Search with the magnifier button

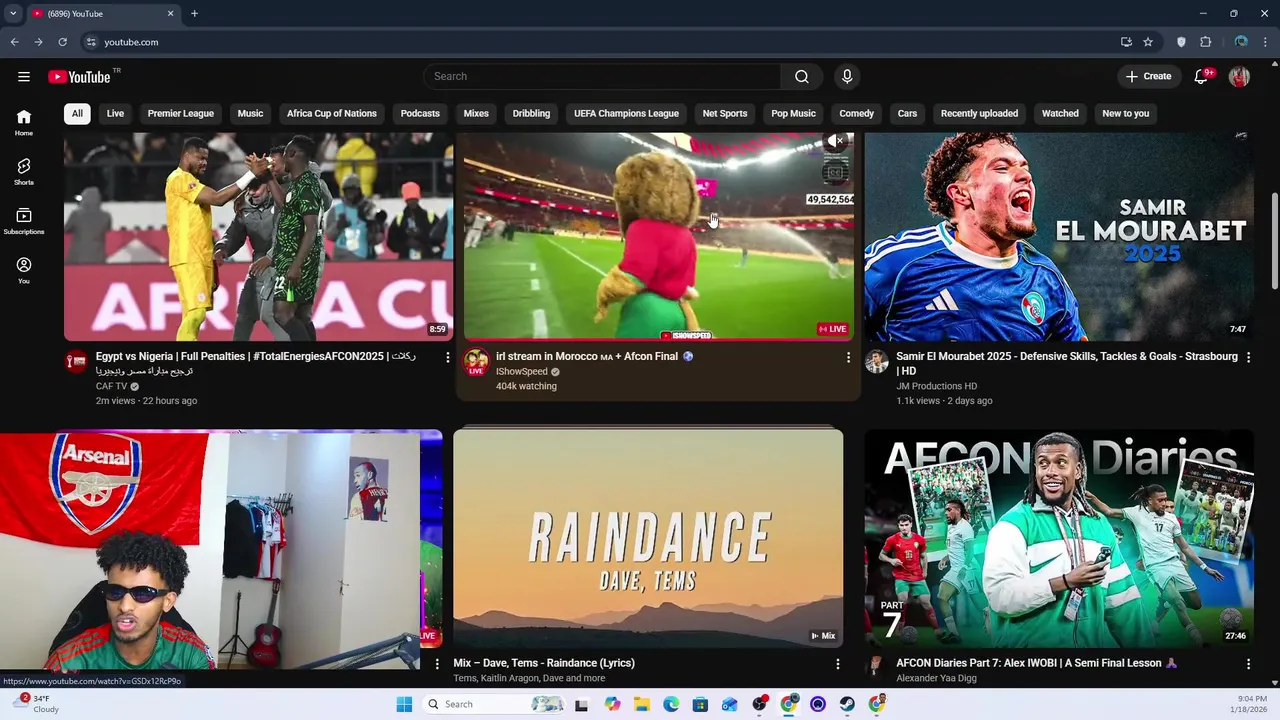[801, 76]
